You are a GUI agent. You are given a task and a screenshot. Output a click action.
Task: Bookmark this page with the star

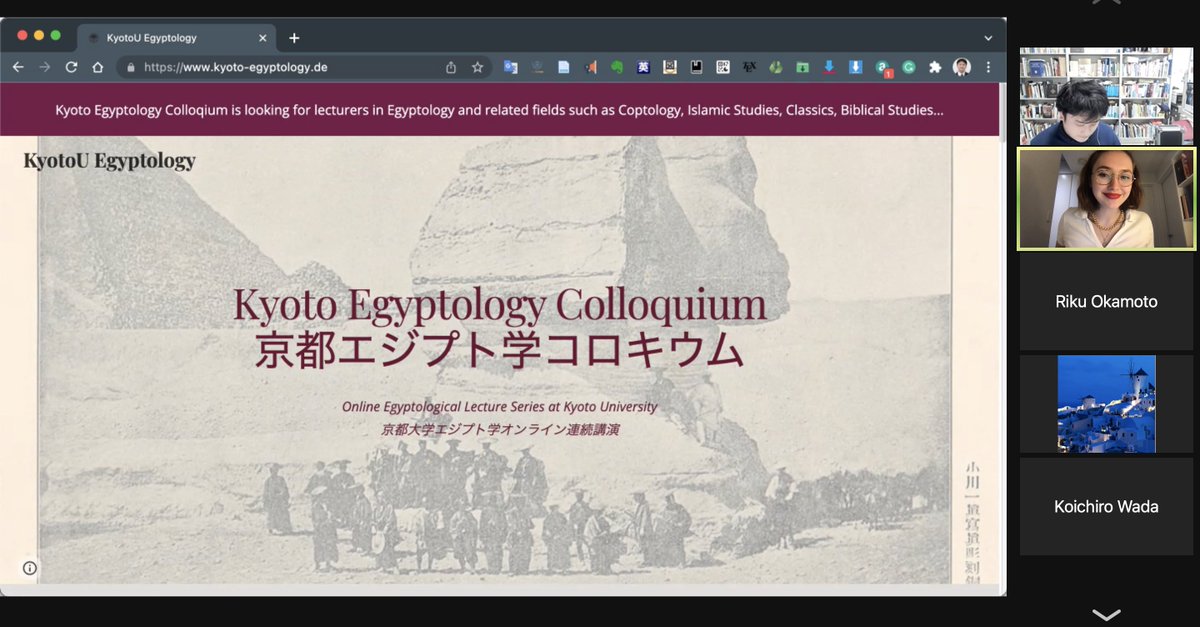477,67
